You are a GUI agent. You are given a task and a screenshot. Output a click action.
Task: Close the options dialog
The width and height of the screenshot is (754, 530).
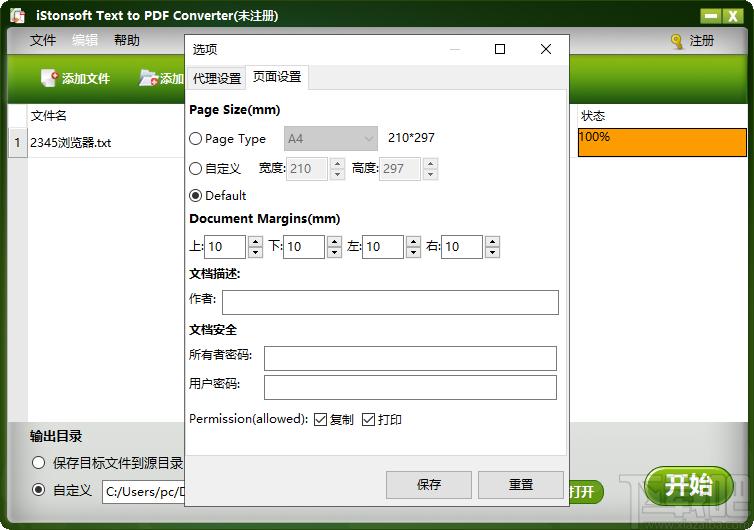click(x=546, y=49)
